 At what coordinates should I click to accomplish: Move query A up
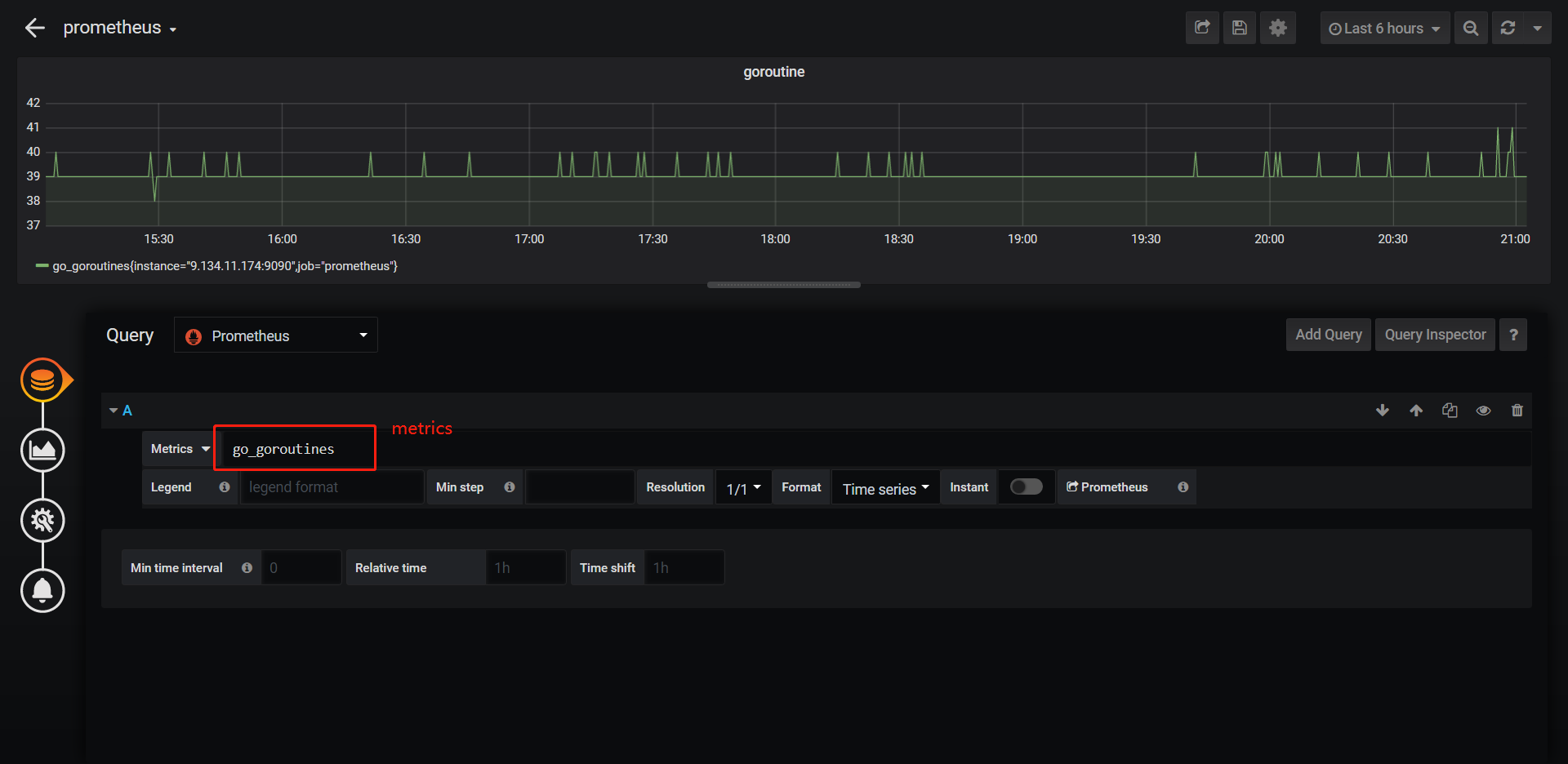(x=1416, y=411)
